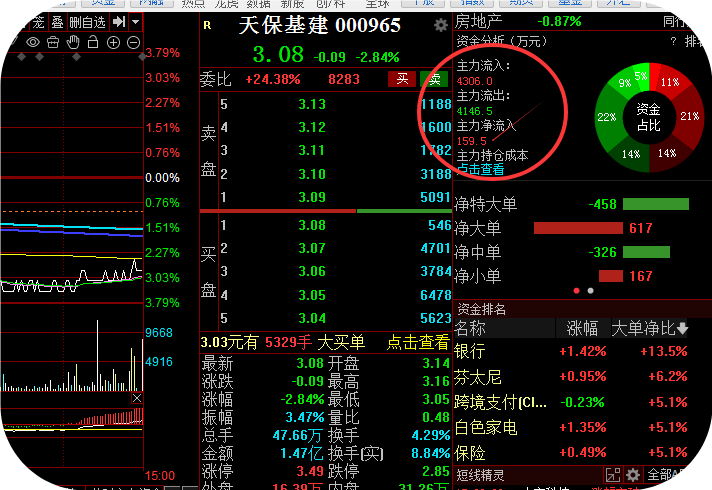Open the 点击查看 holding cost link
The width and height of the screenshot is (712, 490).
tap(480, 169)
